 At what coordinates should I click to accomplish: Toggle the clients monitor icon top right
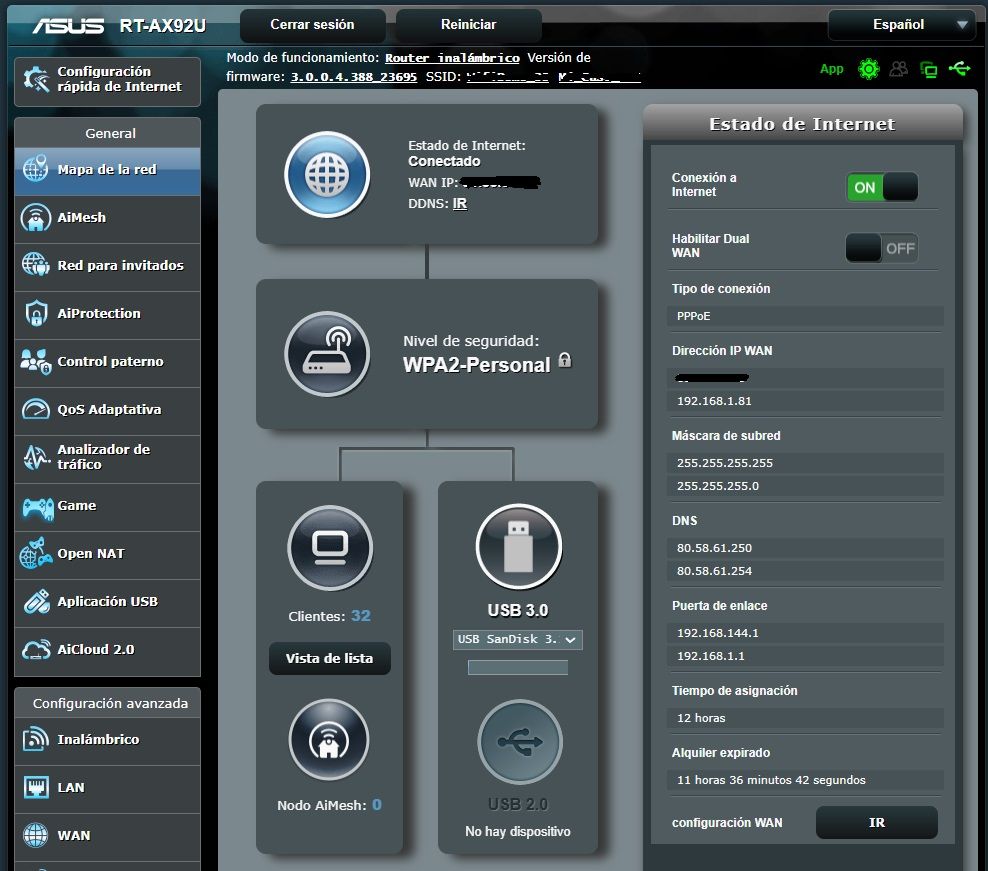(929, 69)
